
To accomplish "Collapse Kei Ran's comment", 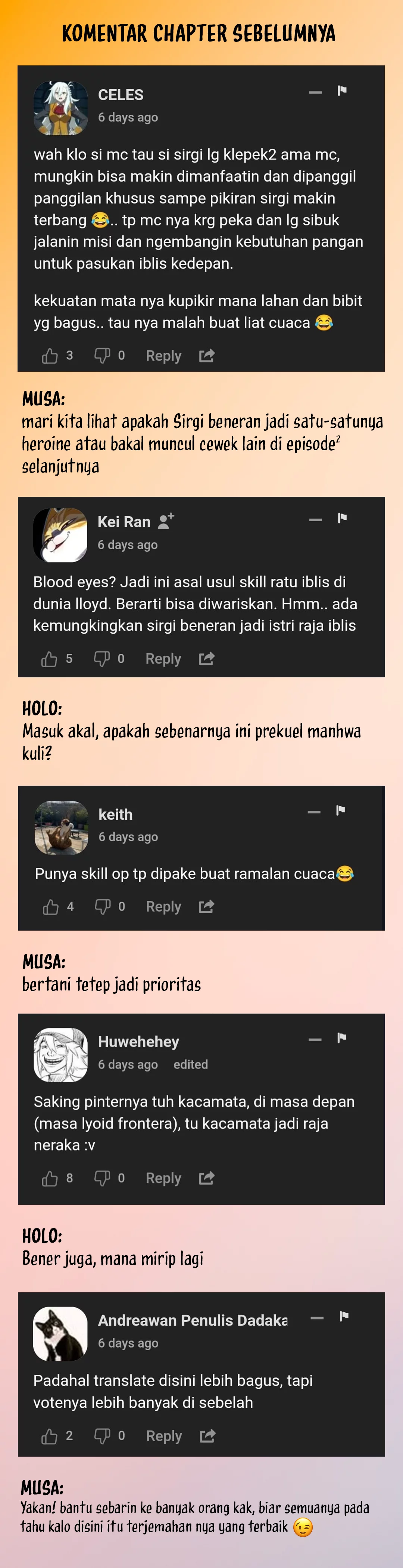I will [x=315, y=520].
